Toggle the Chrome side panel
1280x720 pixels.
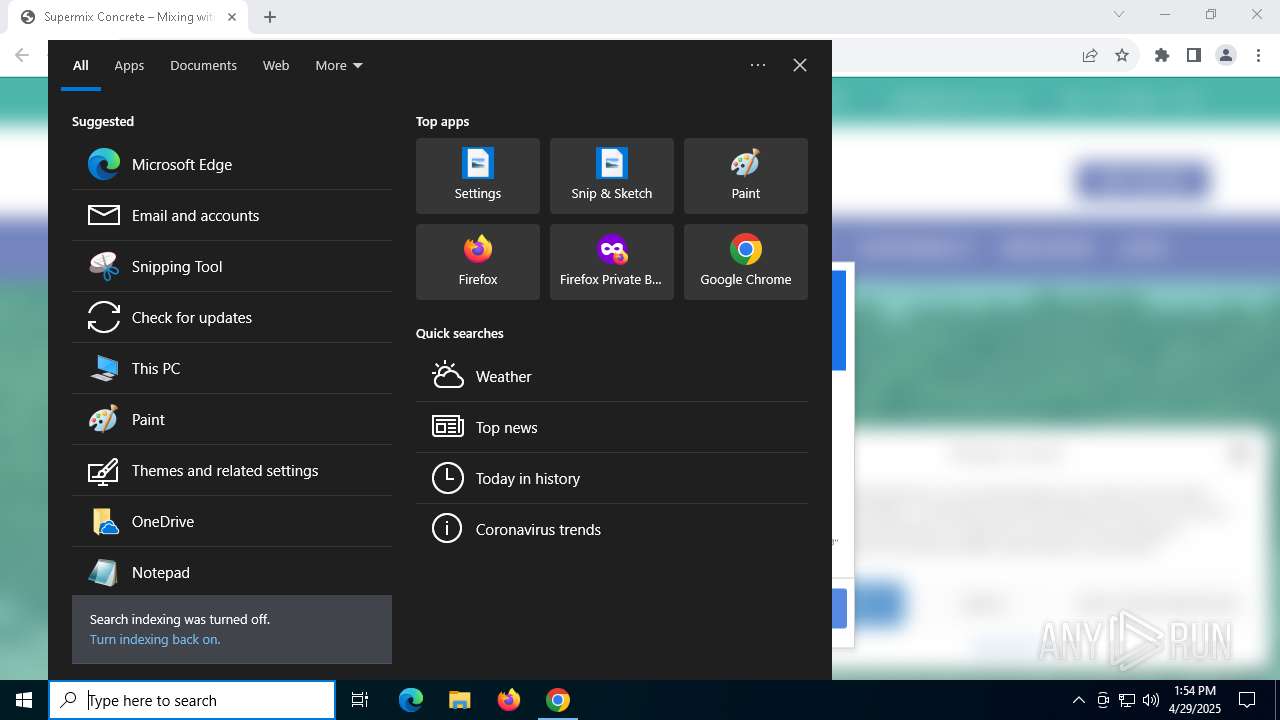[x=1194, y=56]
